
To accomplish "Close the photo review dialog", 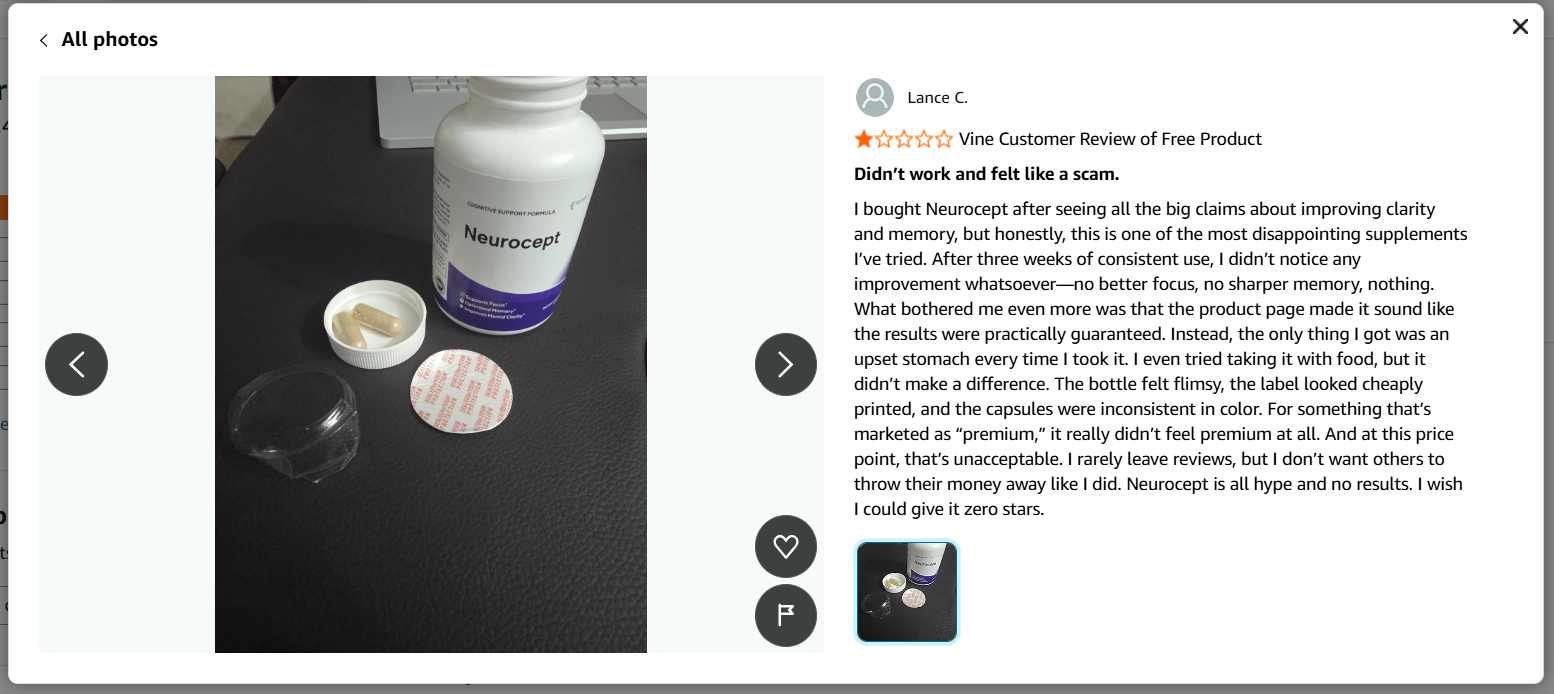I will pyautogui.click(x=1520, y=27).
